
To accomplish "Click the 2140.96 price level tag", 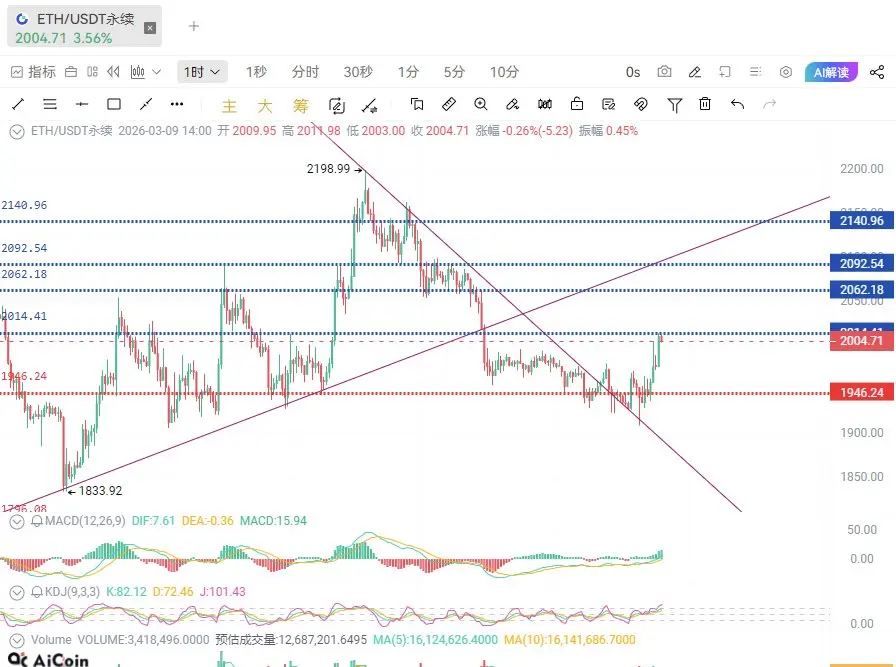I will [862, 221].
